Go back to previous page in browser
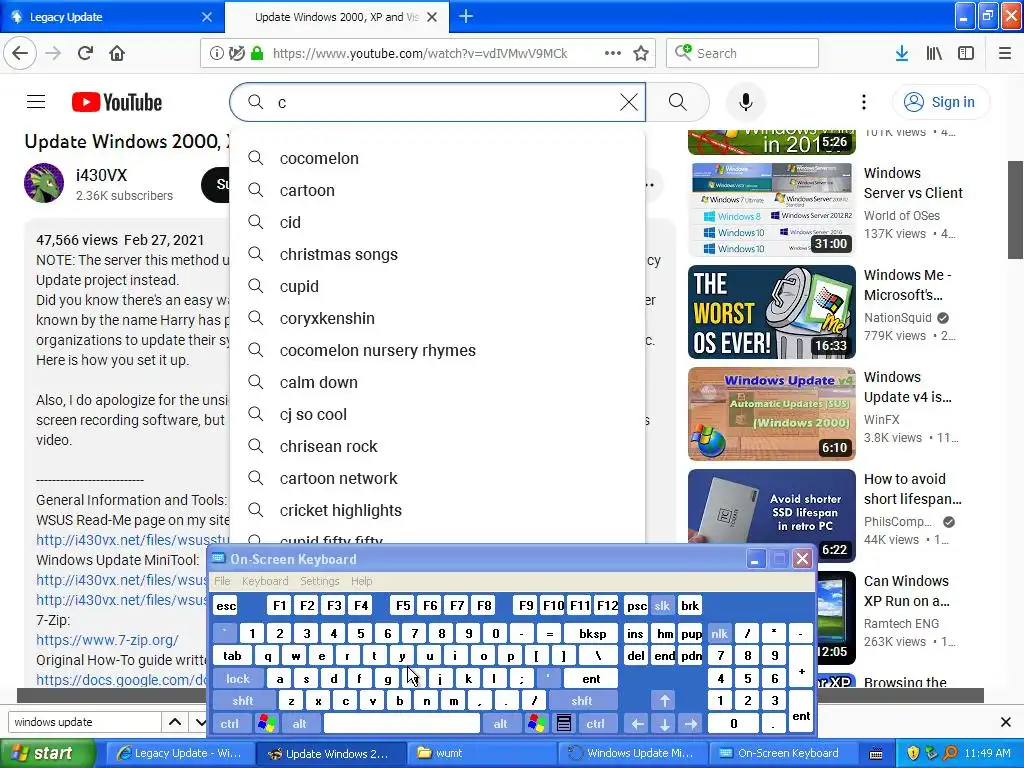The width and height of the screenshot is (1024, 768). 20,54
